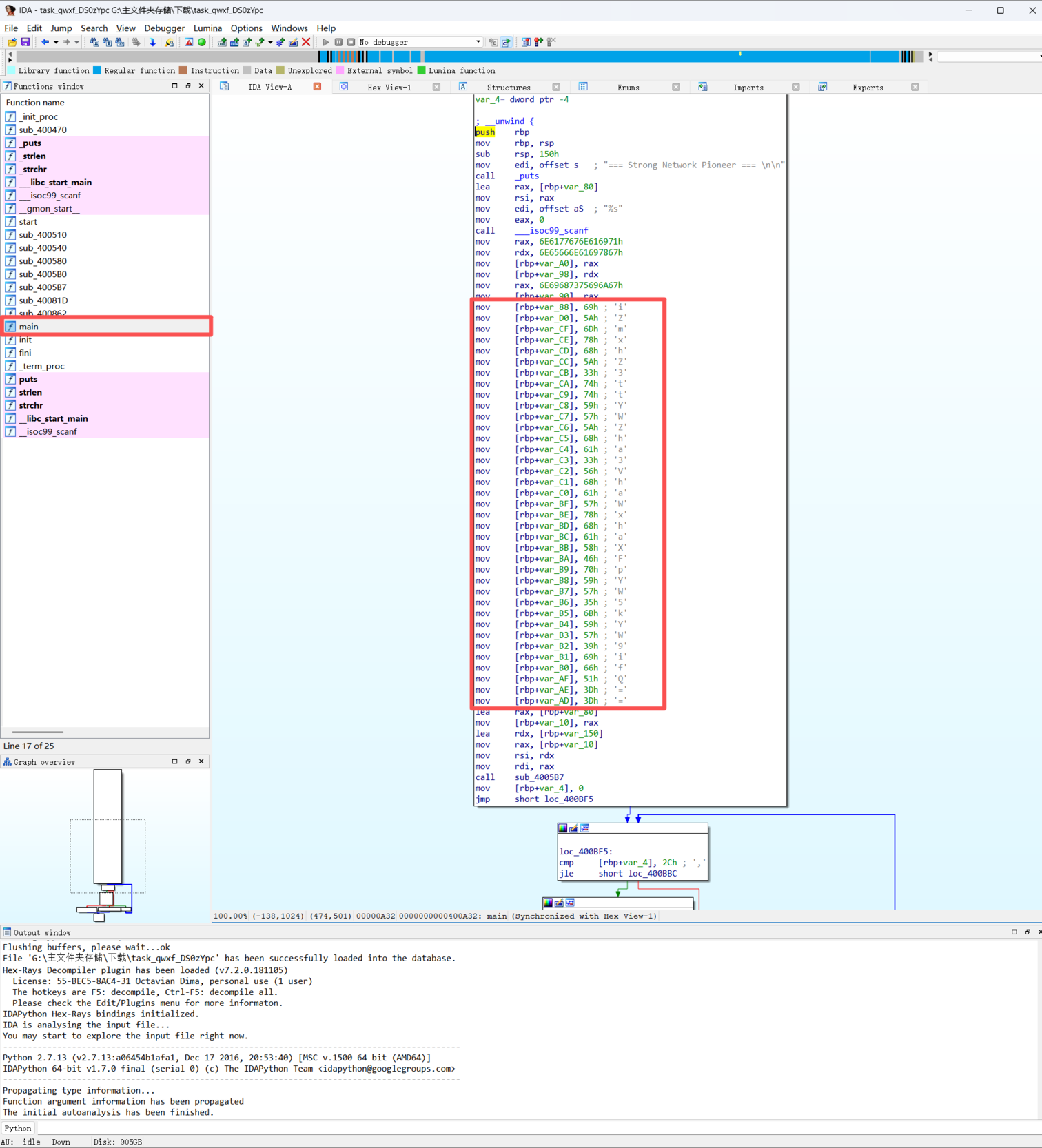Click the Regular function color swatch
The height and width of the screenshot is (1148, 1042).
coord(97,70)
